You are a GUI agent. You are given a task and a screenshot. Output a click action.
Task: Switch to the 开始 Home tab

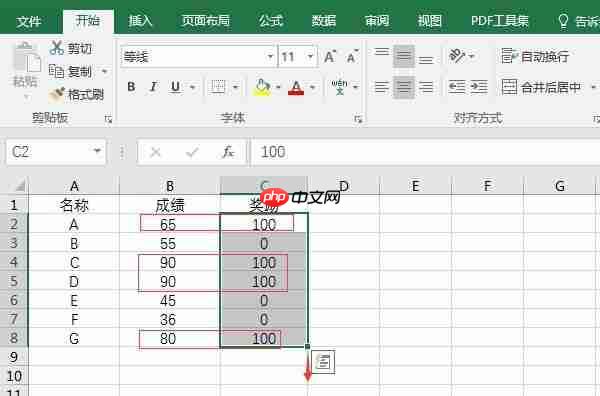click(x=88, y=20)
